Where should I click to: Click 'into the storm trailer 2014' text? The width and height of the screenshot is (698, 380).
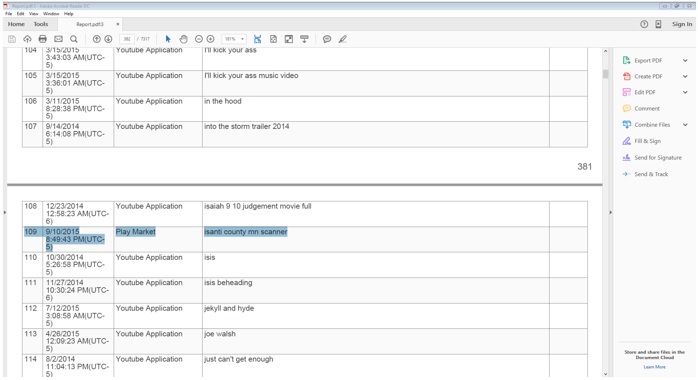(247, 126)
